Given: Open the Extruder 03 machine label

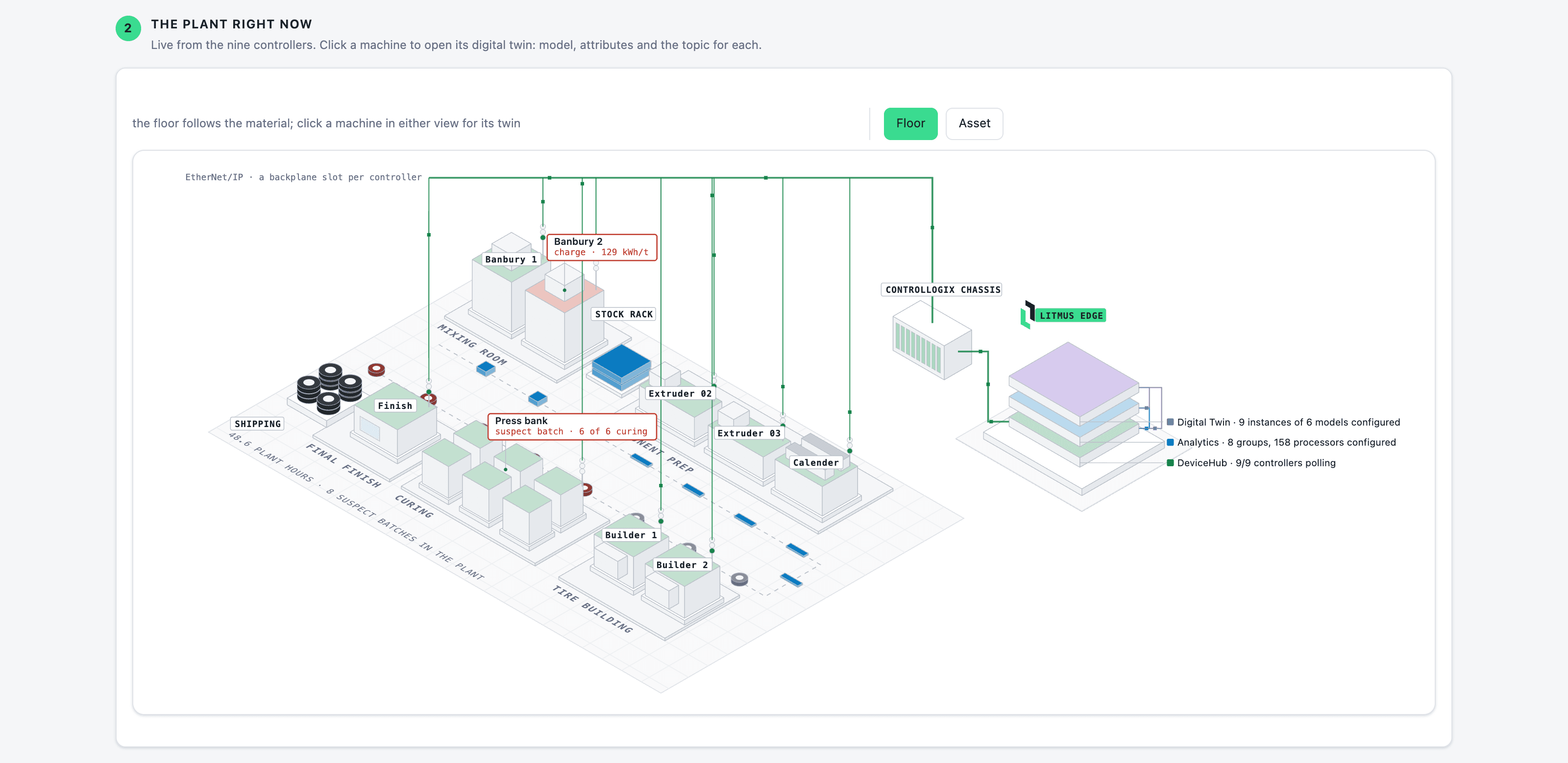Looking at the screenshot, I should [x=749, y=433].
